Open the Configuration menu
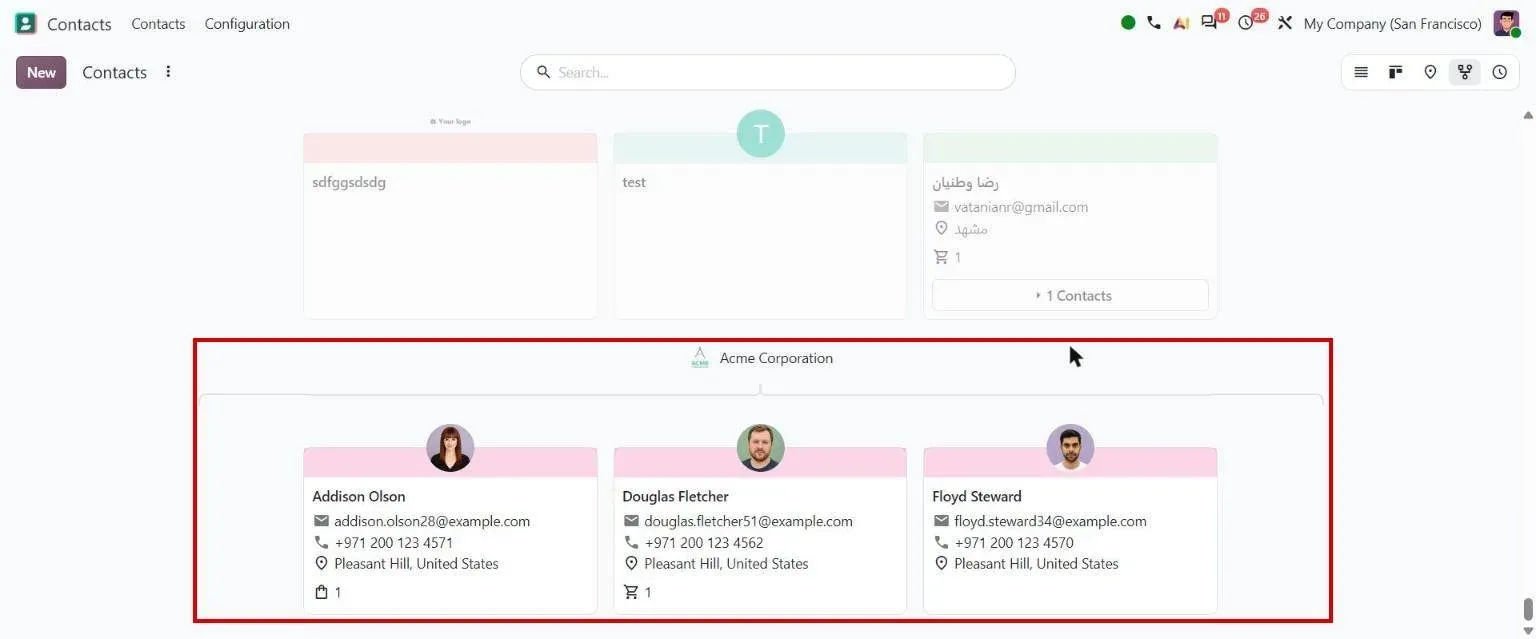The width and height of the screenshot is (1536, 639). (247, 23)
